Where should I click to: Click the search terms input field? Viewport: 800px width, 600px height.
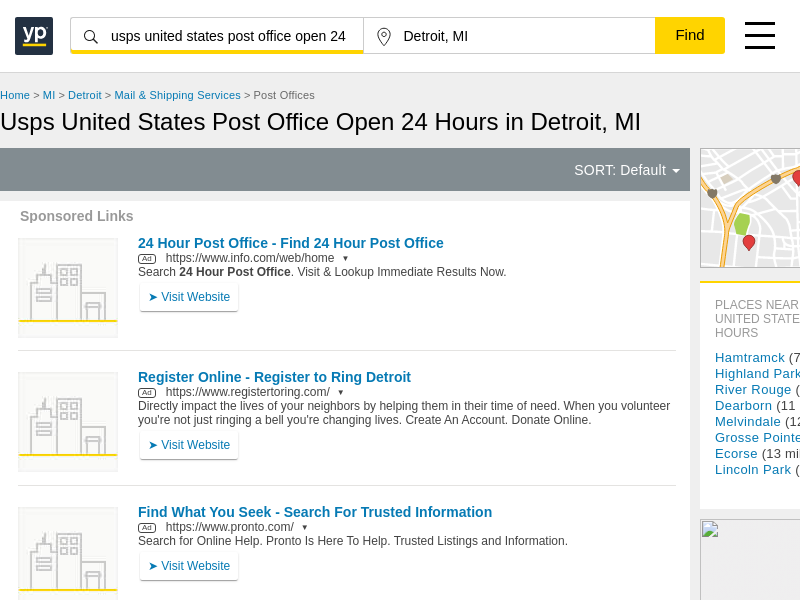click(217, 36)
